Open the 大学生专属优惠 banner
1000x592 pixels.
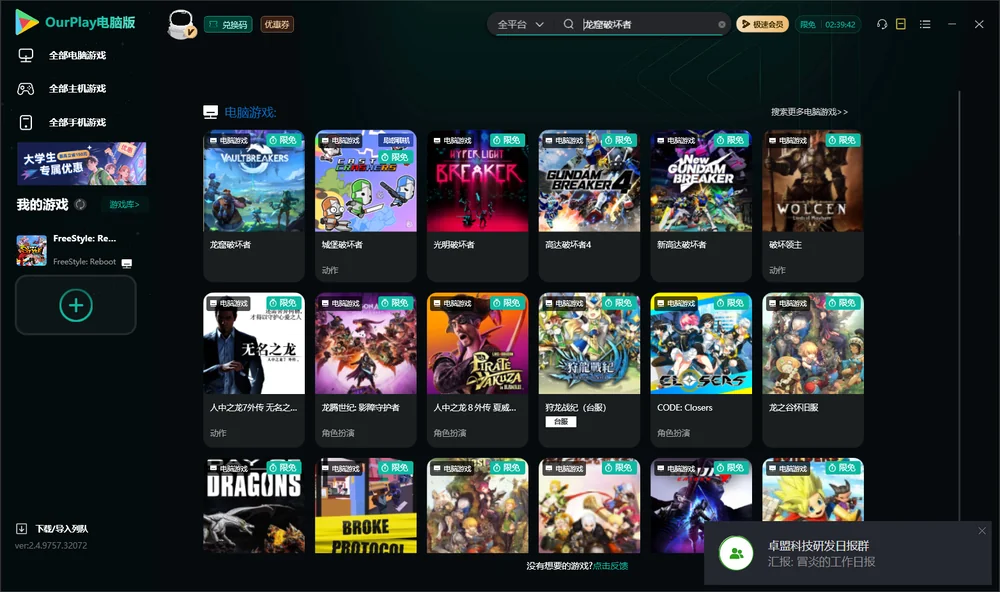[82, 163]
